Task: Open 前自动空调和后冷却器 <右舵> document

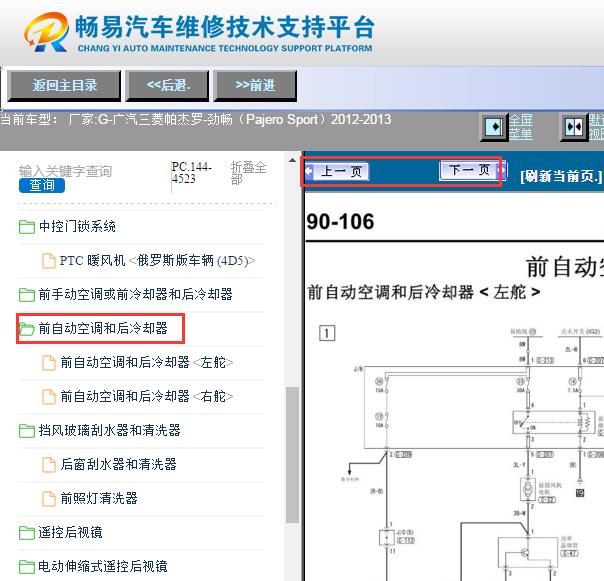Action: 147,396
